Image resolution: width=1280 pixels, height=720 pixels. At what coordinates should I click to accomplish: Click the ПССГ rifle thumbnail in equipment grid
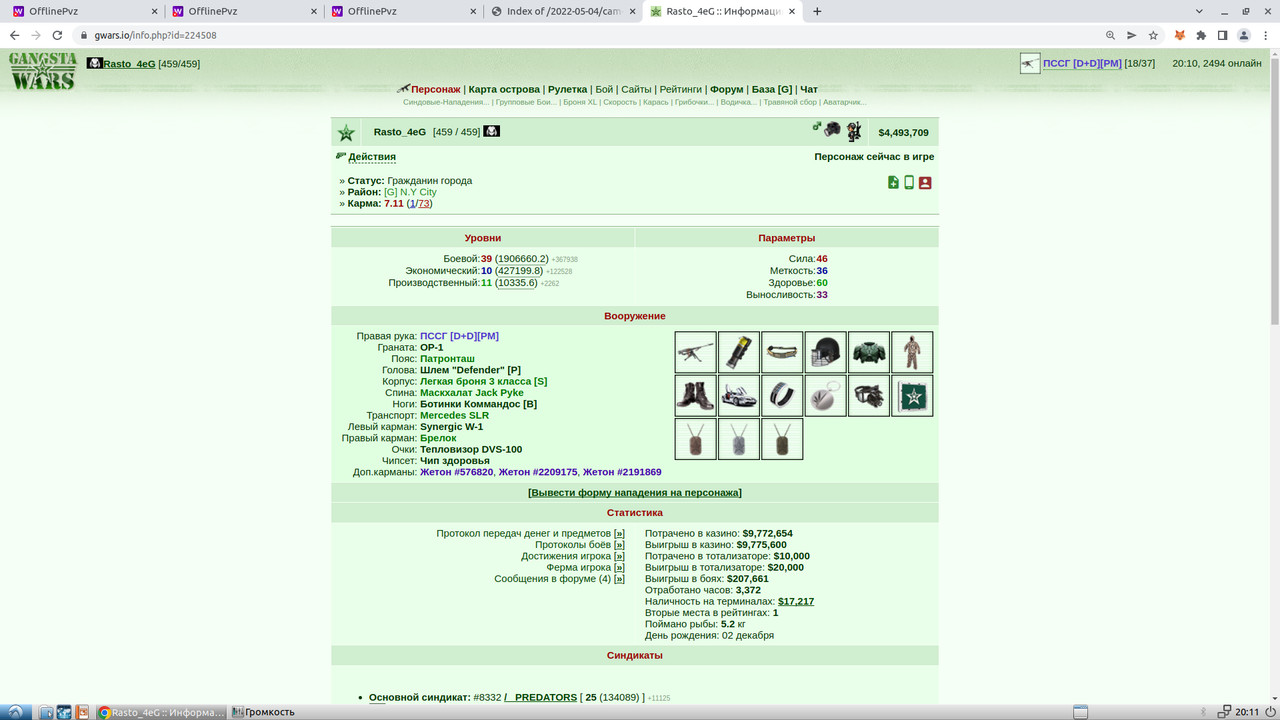[x=696, y=352]
